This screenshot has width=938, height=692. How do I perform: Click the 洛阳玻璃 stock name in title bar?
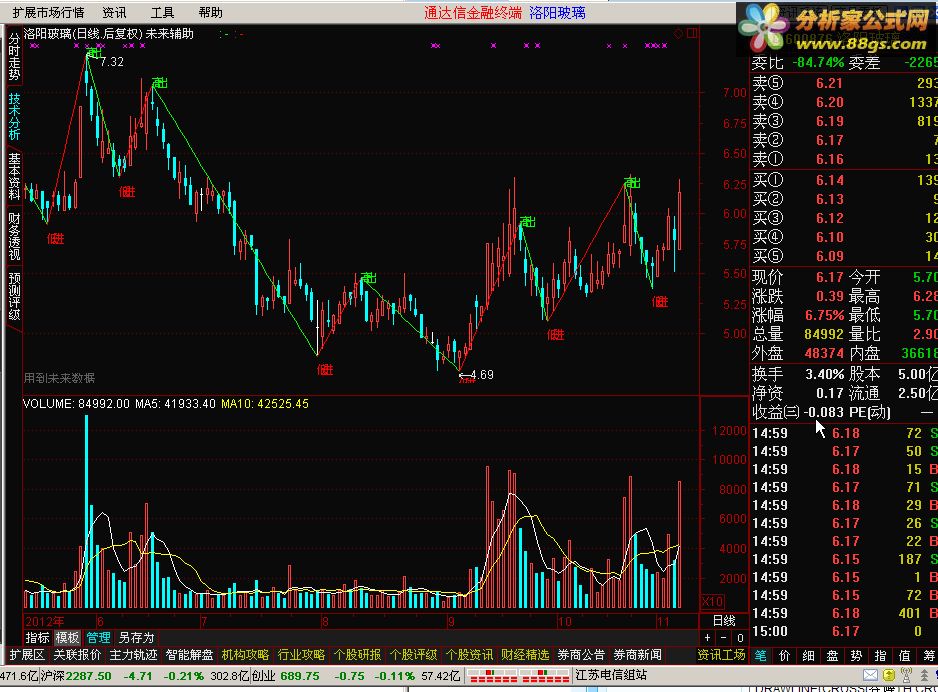(557, 13)
